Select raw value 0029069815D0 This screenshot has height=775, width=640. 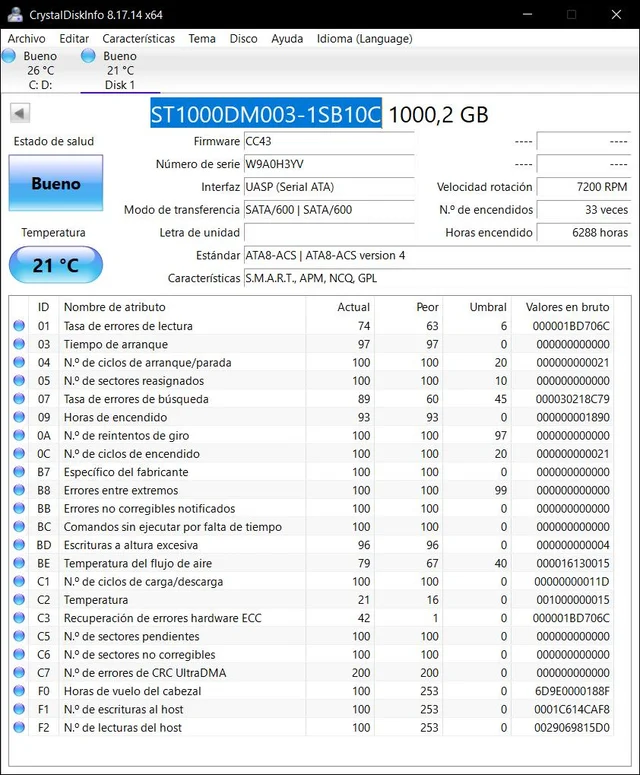[572, 728]
